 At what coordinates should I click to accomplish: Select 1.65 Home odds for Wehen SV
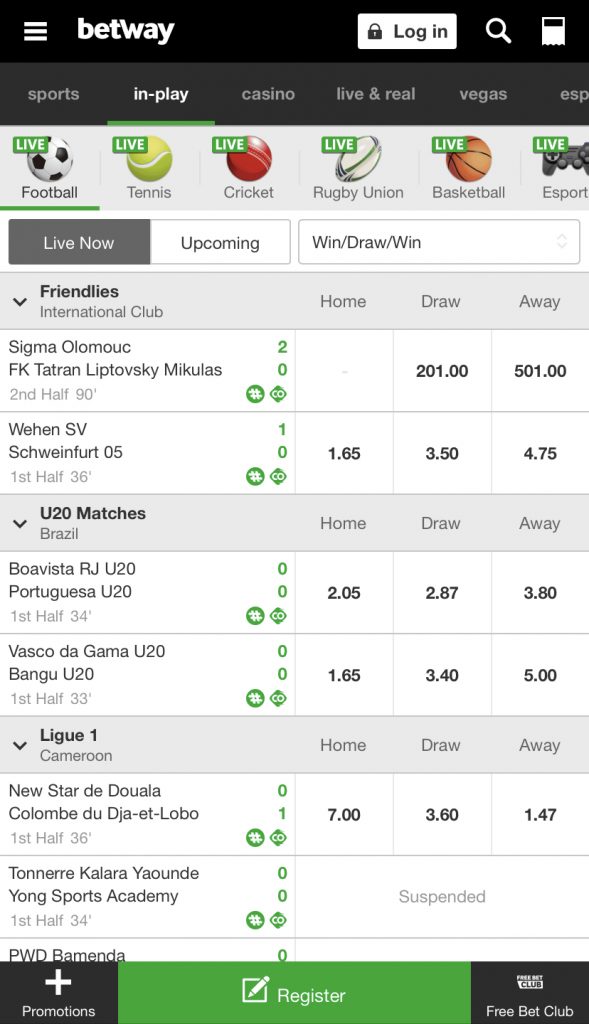[344, 453]
